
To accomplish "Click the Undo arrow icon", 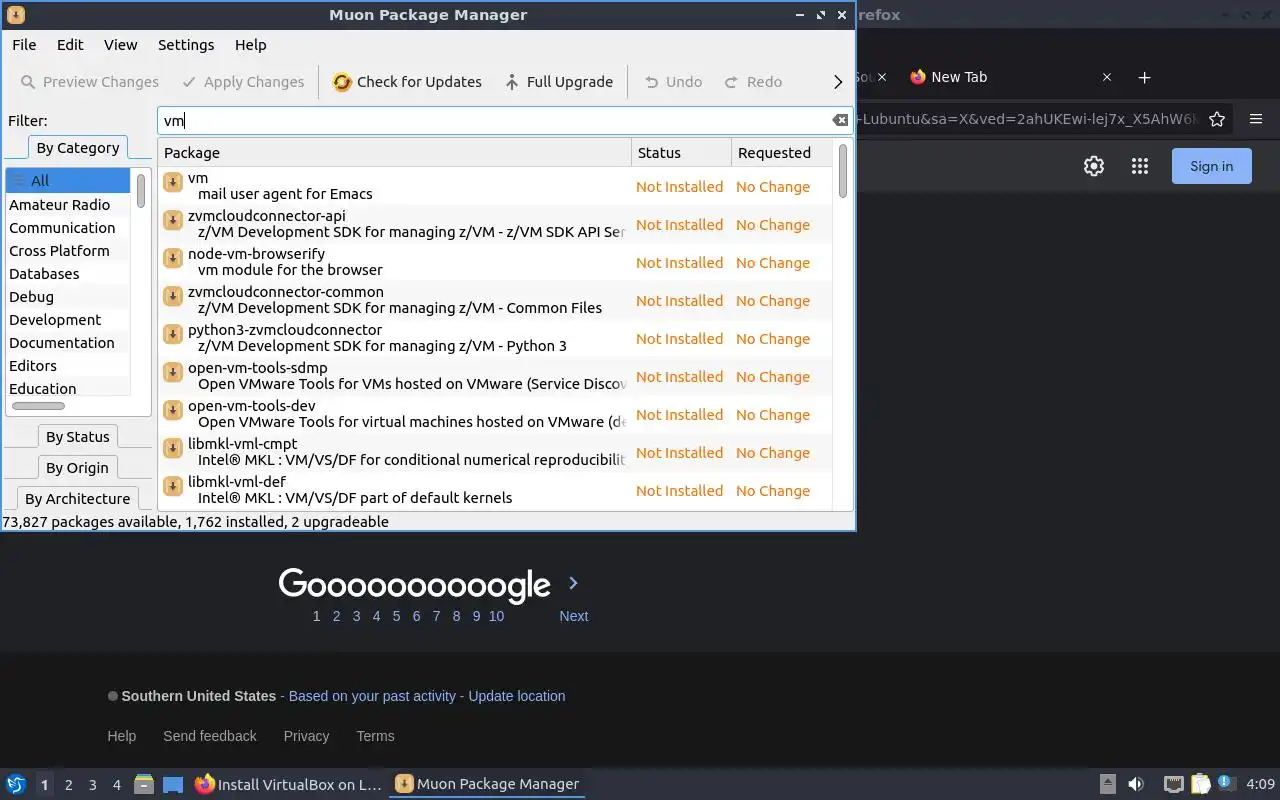I will tap(652, 82).
